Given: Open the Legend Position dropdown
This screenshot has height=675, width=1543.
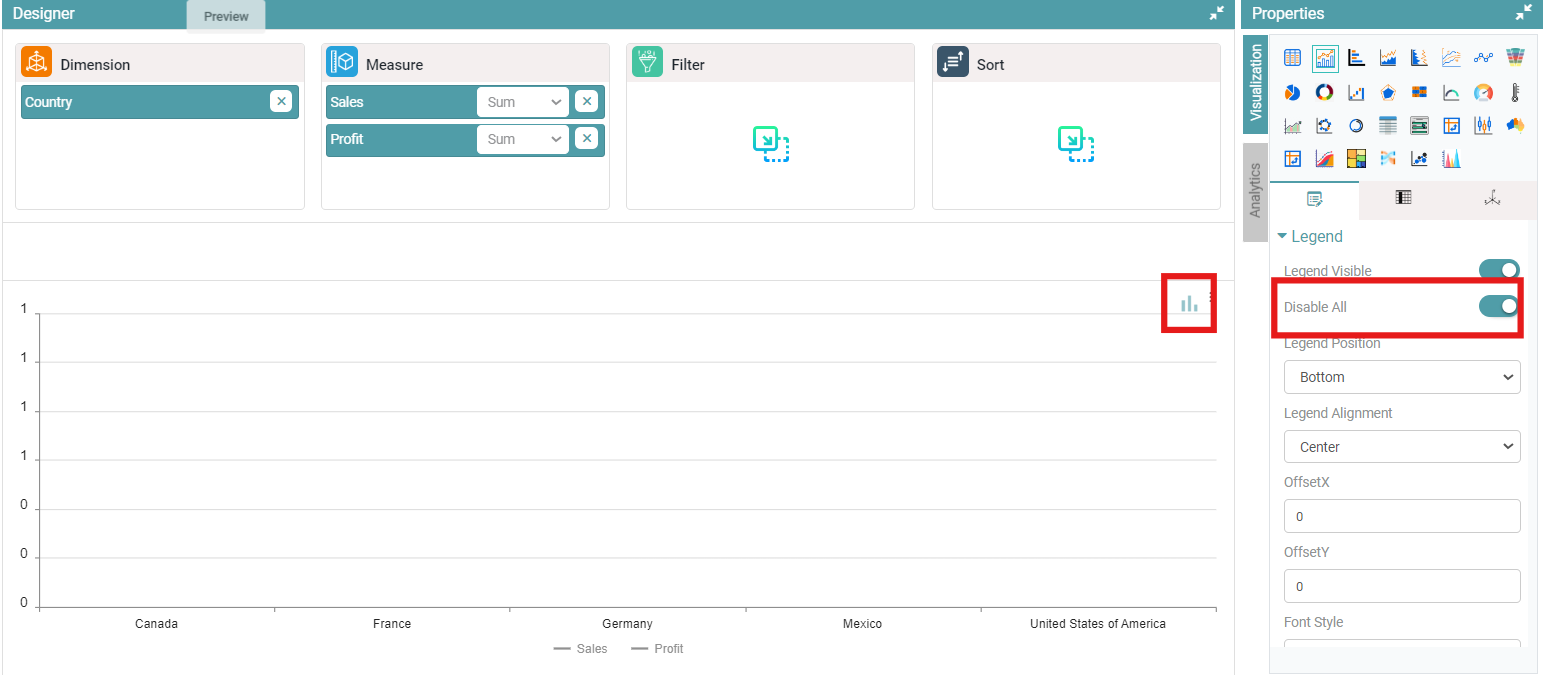Looking at the screenshot, I should tap(1401, 377).
